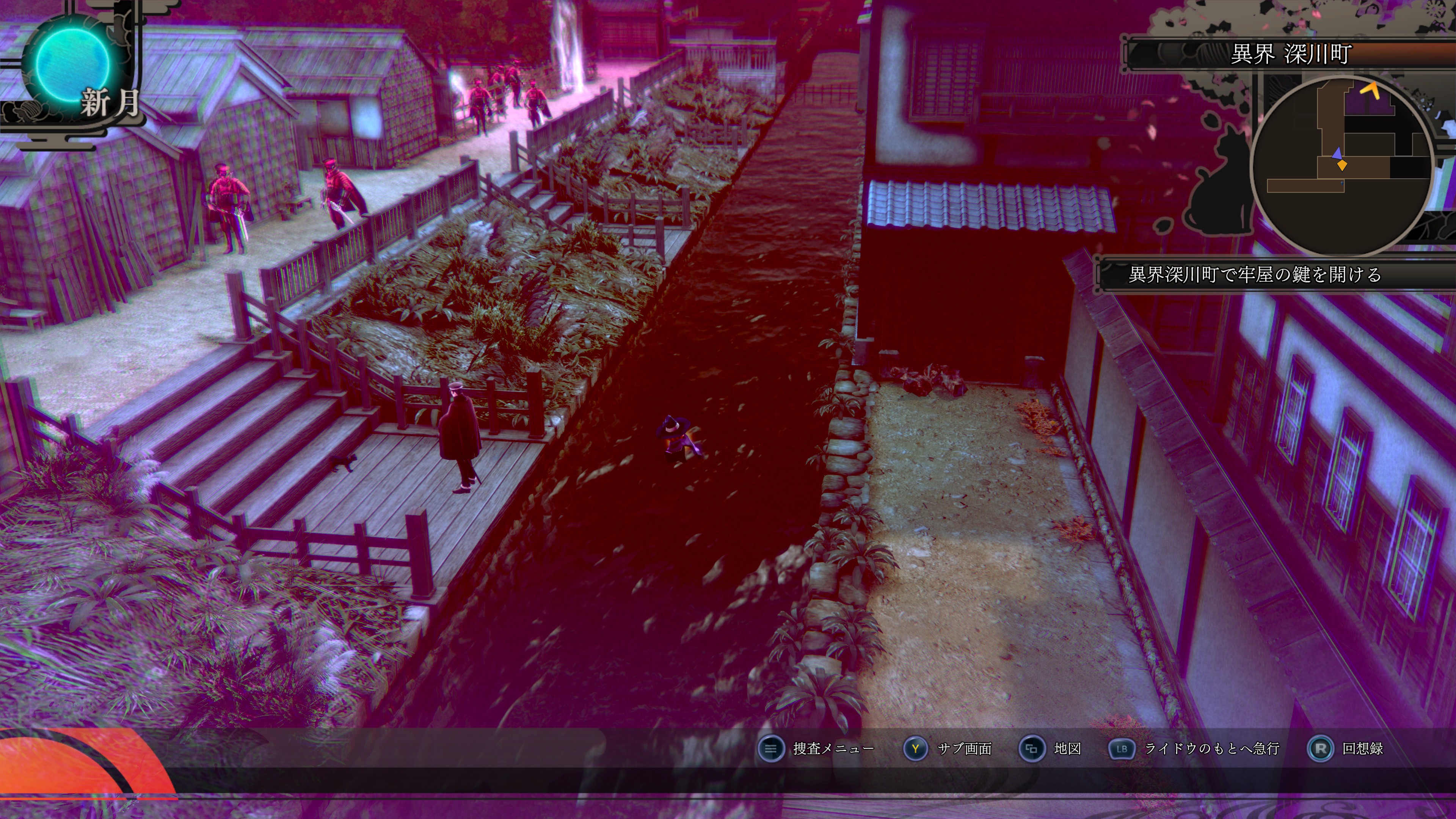Click the 捜査メニュー menu button icon
1456x819 pixels.
[771, 749]
